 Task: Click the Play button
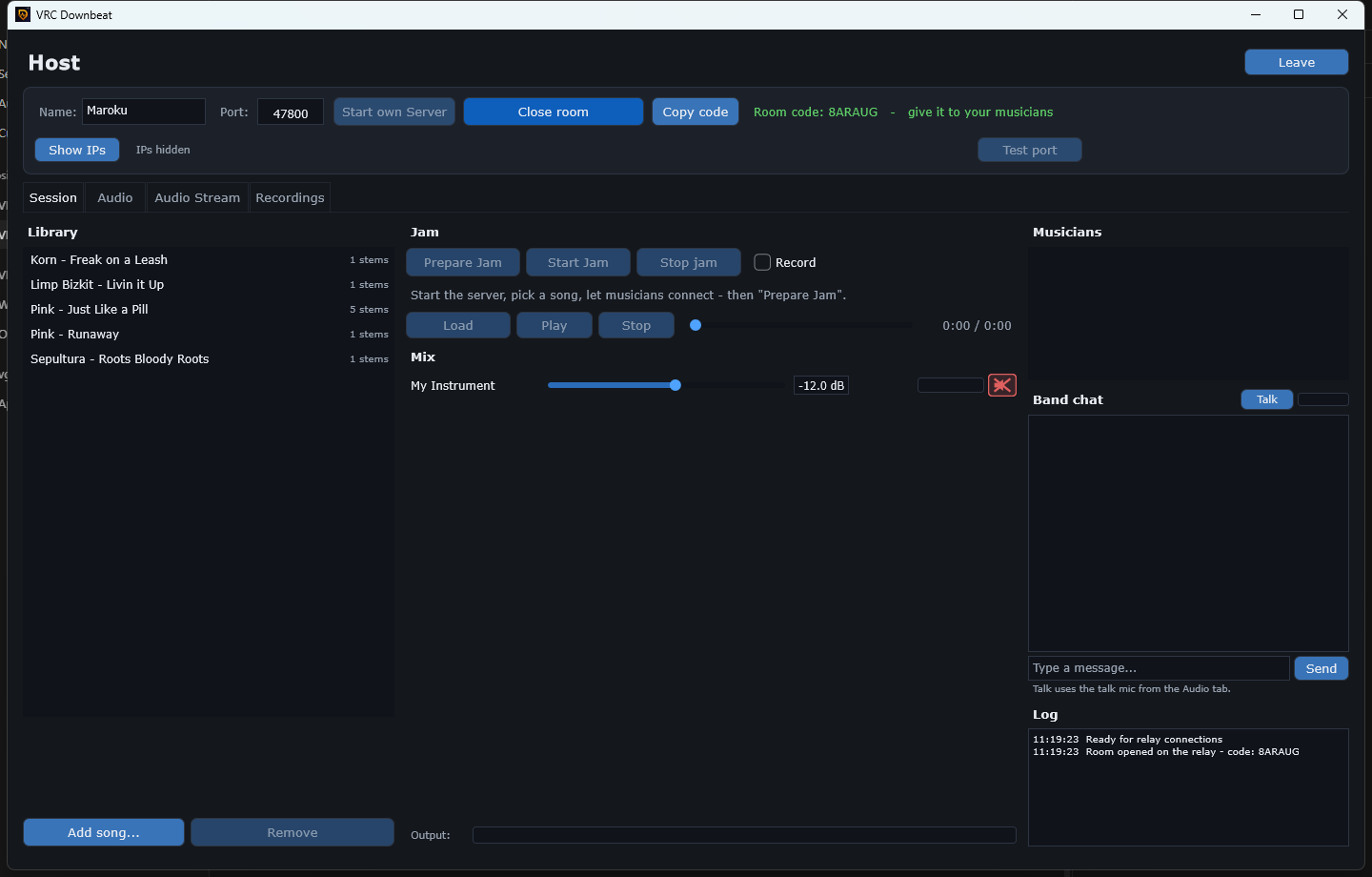(555, 325)
